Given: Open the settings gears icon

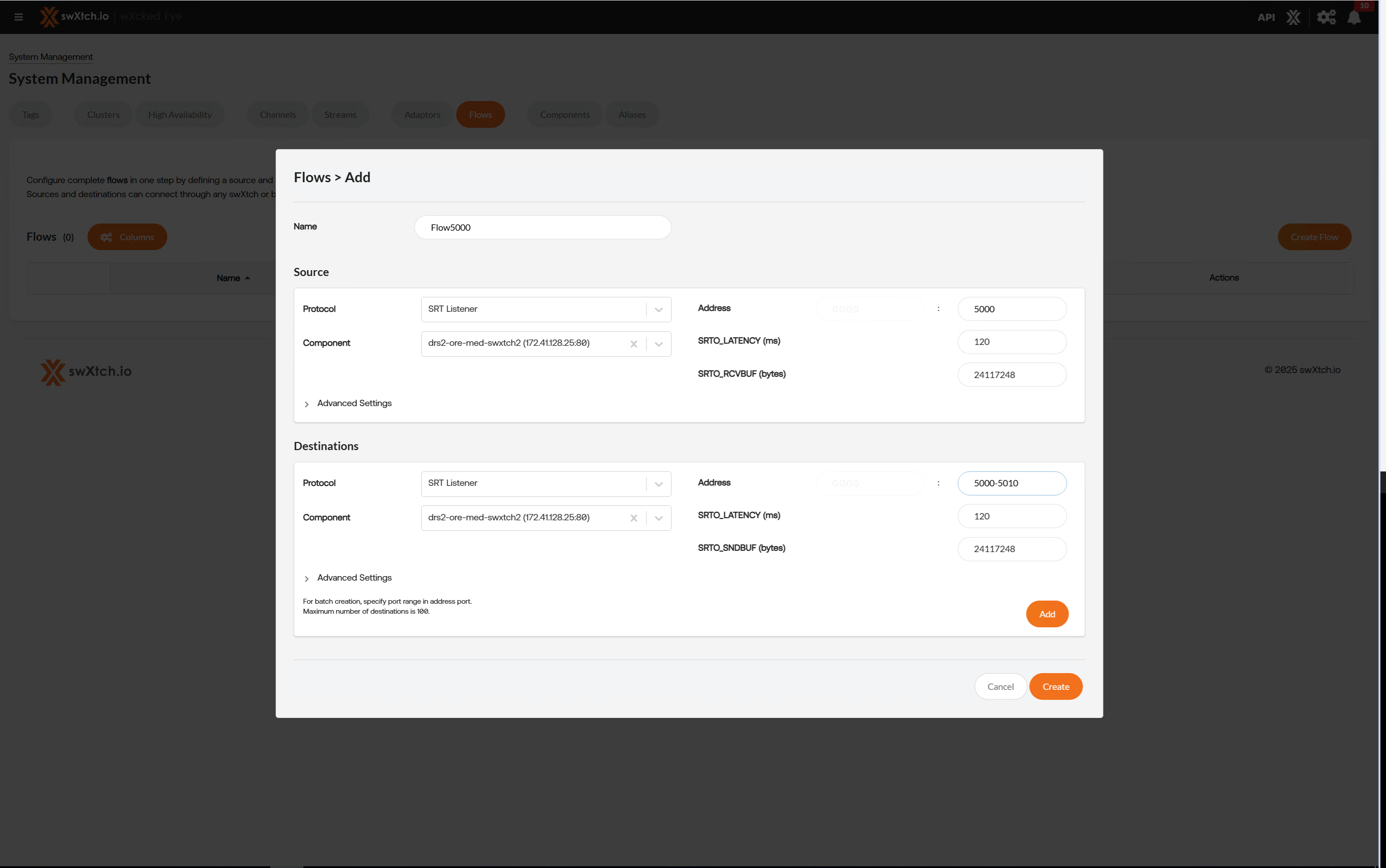Looking at the screenshot, I should [1326, 17].
